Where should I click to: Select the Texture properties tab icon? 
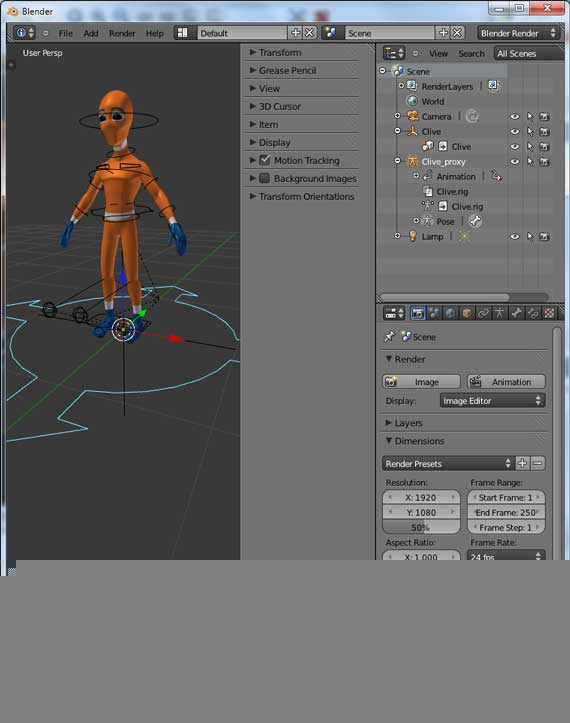pyautogui.click(x=549, y=314)
